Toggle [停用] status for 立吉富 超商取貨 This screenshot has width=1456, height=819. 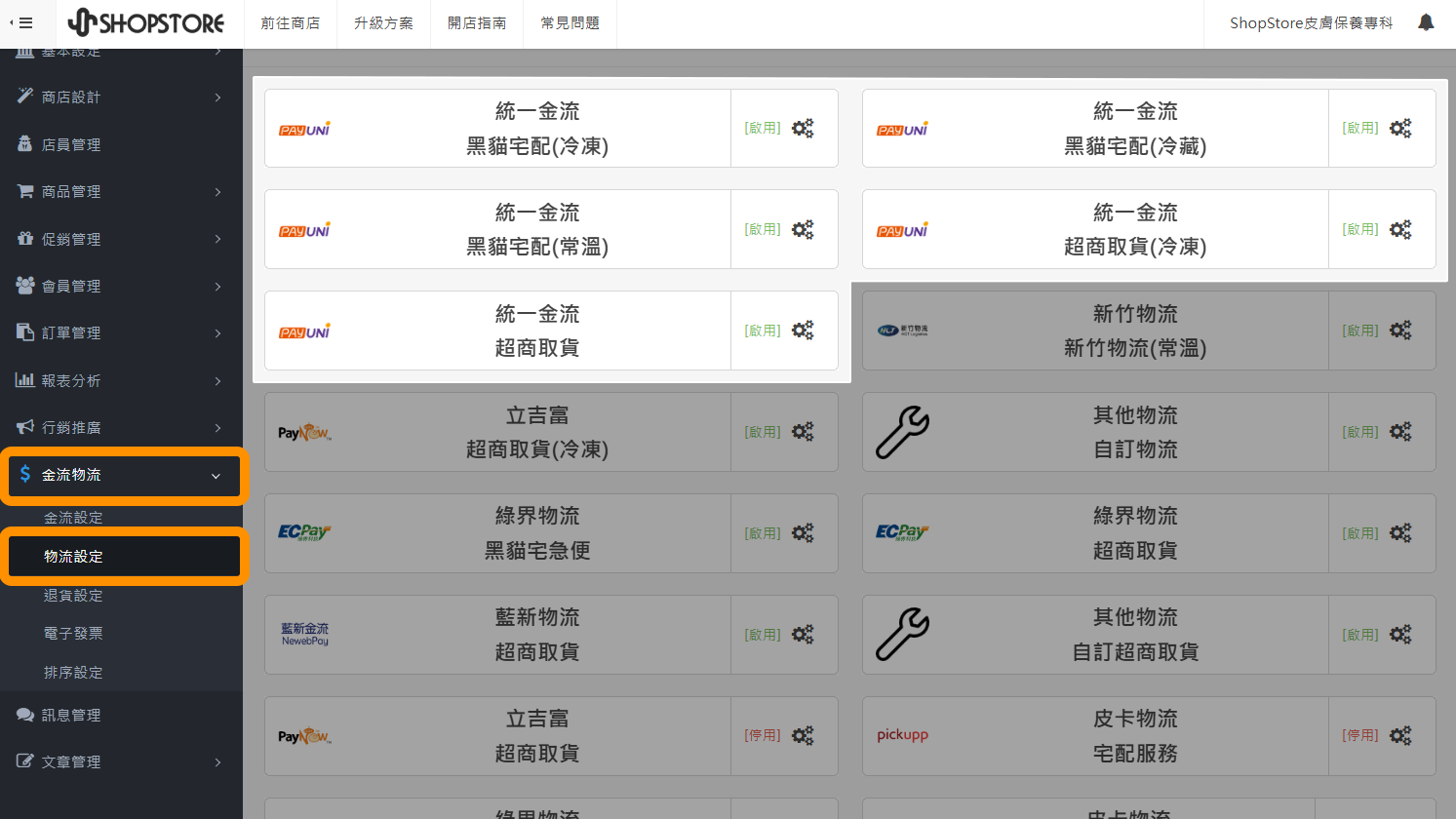coord(763,736)
